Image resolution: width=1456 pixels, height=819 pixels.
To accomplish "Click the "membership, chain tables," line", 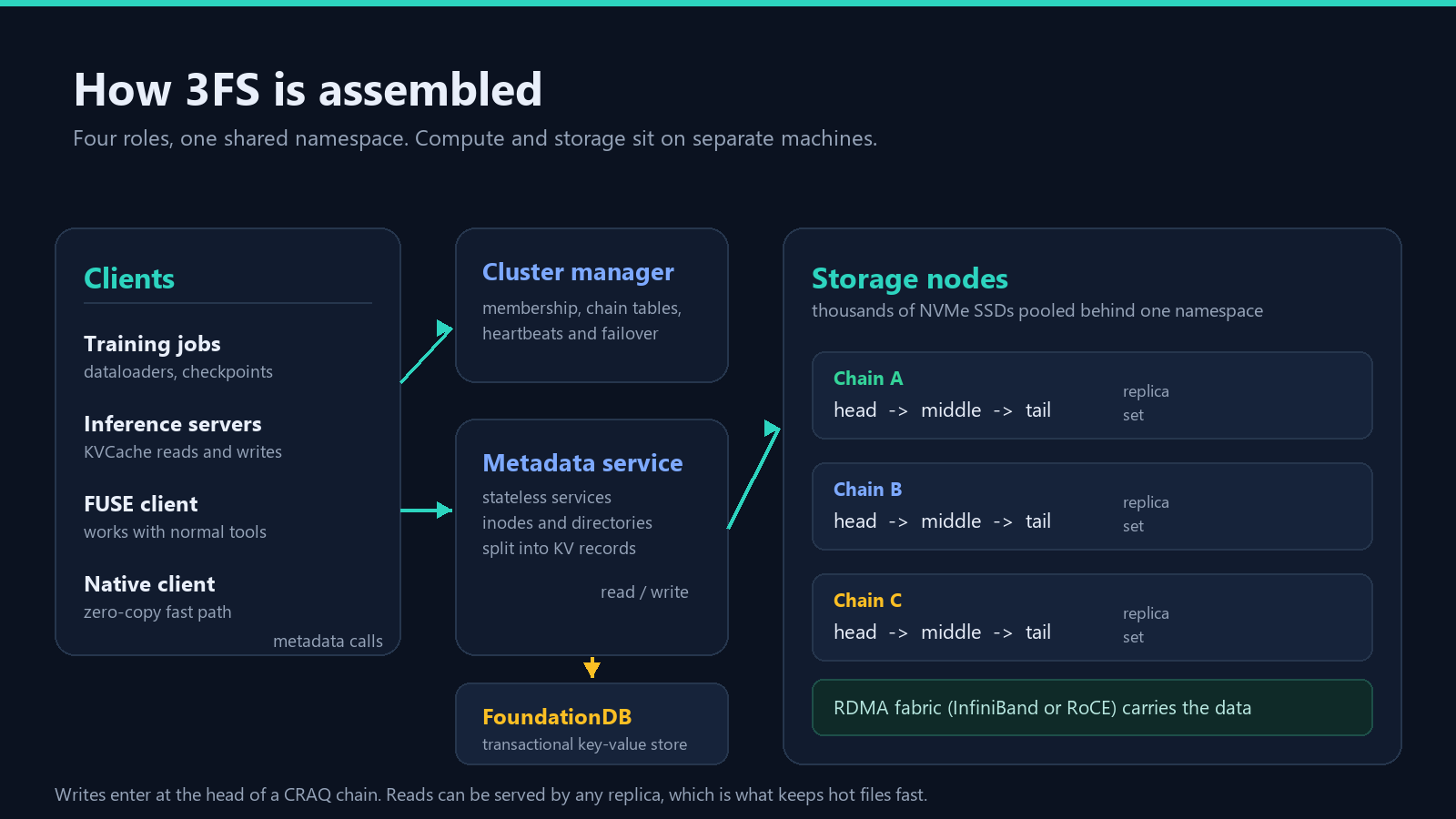I will [581, 308].
